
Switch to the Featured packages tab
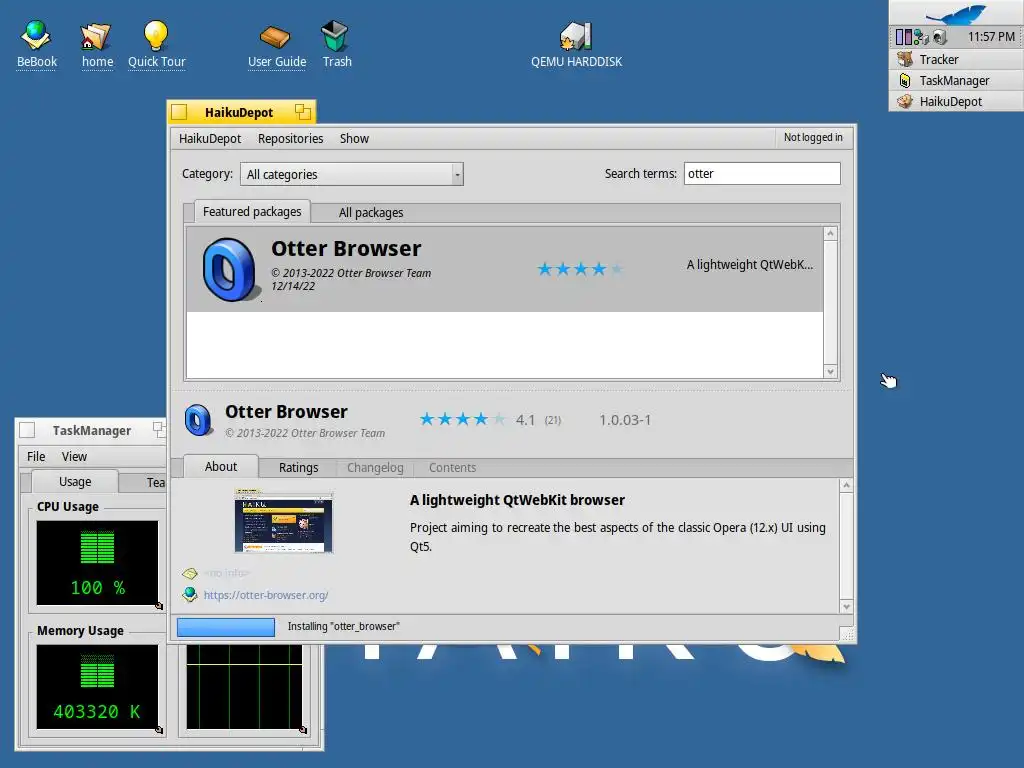[x=251, y=212]
